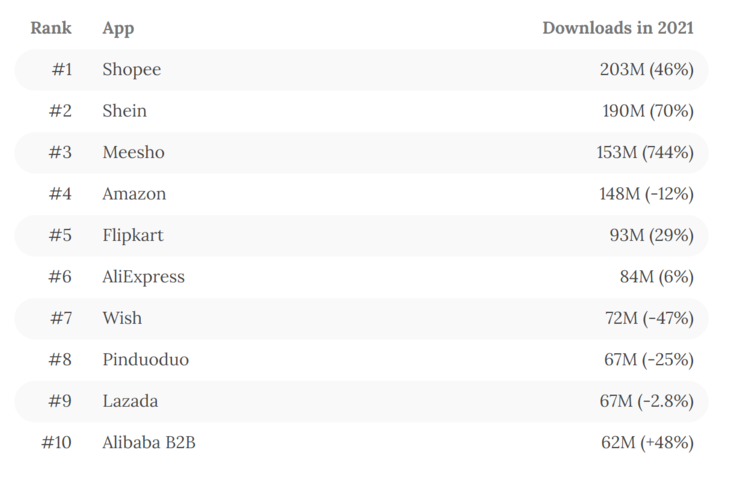Click the Alibaba B2B entry
Image resolution: width=740 pixels, height=480 pixels.
(x=148, y=442)
